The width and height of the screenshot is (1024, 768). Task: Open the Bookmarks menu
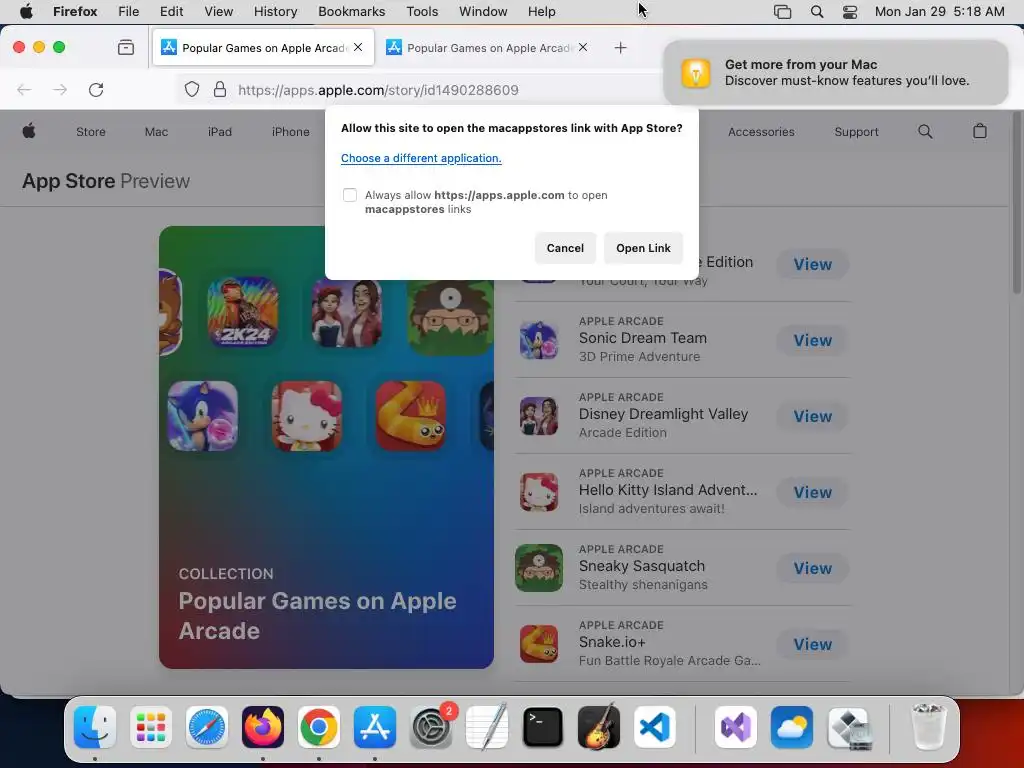351,12
